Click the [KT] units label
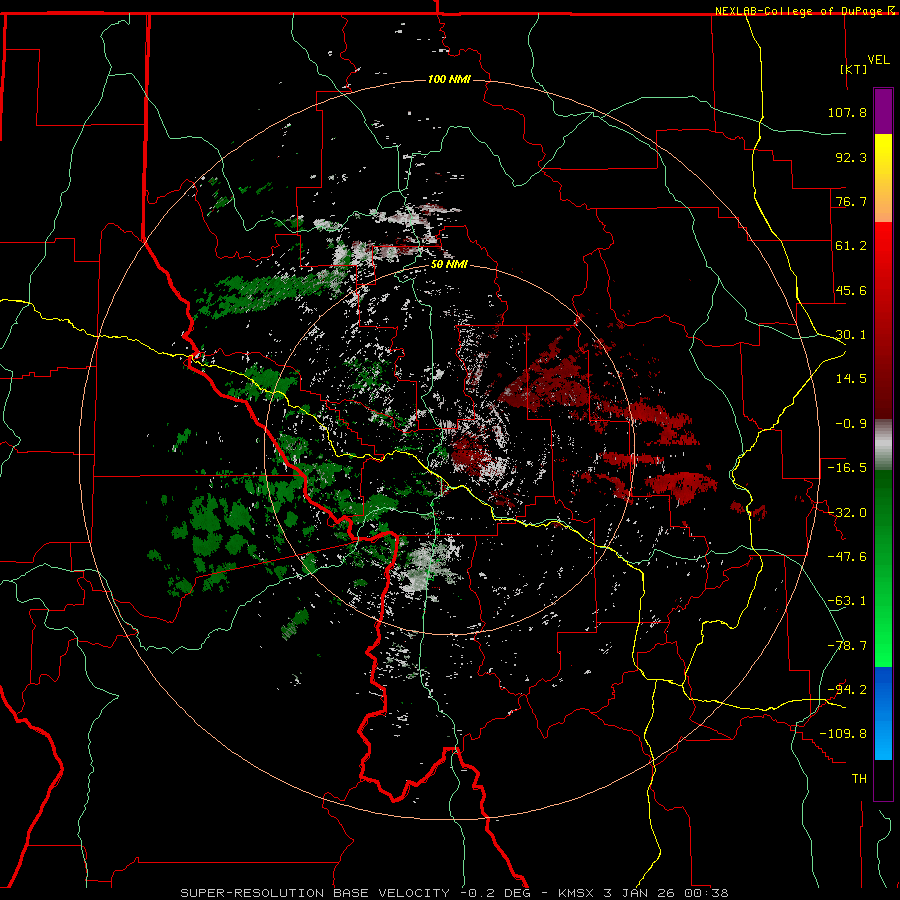 [x=854, y=69]
